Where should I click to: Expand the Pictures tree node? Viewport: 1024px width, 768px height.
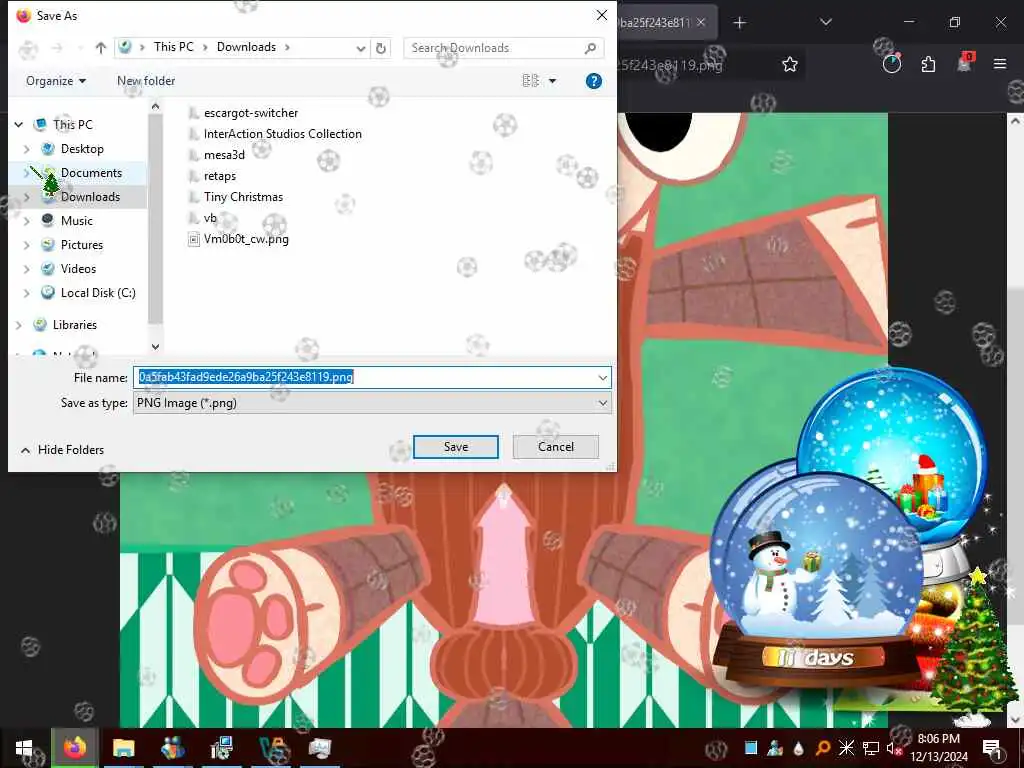coord(27,245)
